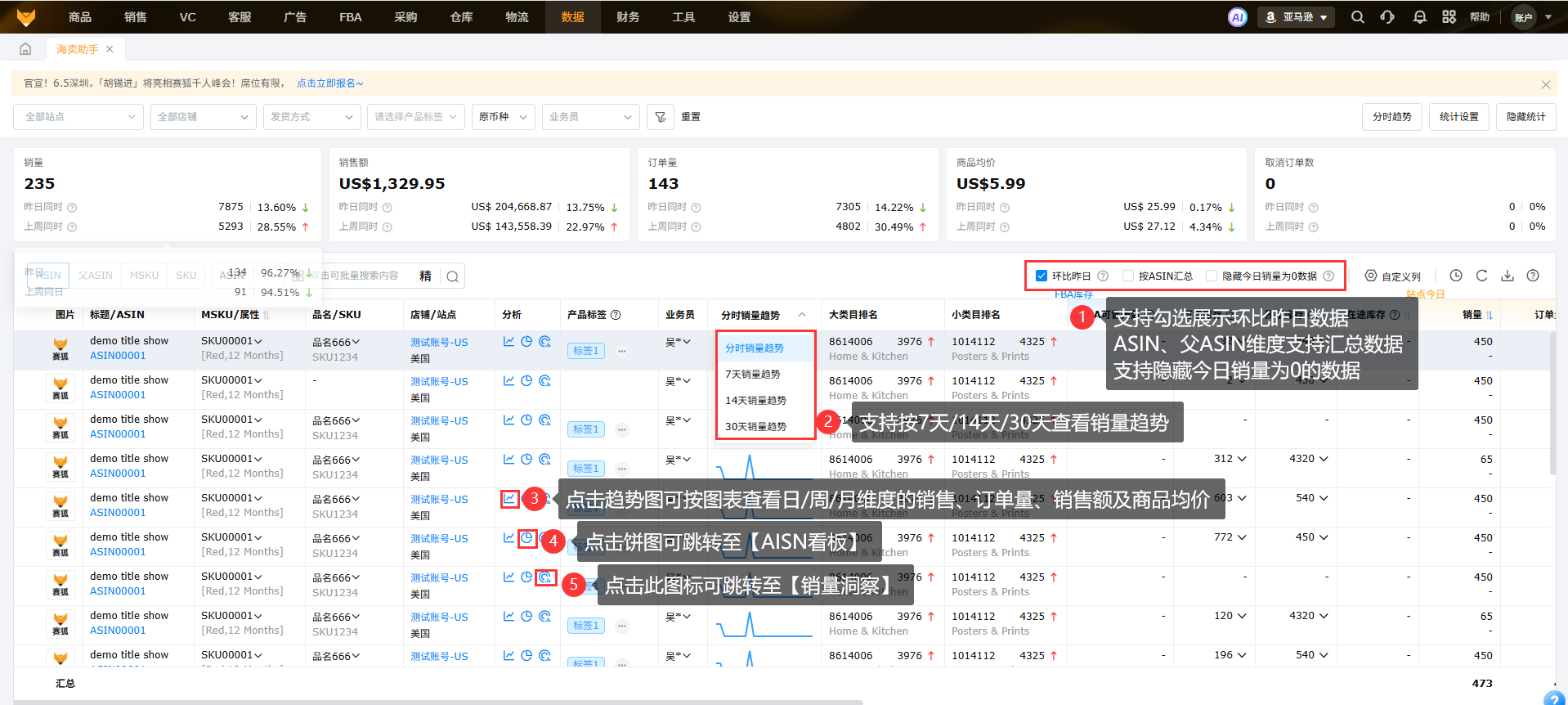Click the refresh icon above the table
The height and width of the screenshot is (705, 1568).
(x=1481, y=276)
